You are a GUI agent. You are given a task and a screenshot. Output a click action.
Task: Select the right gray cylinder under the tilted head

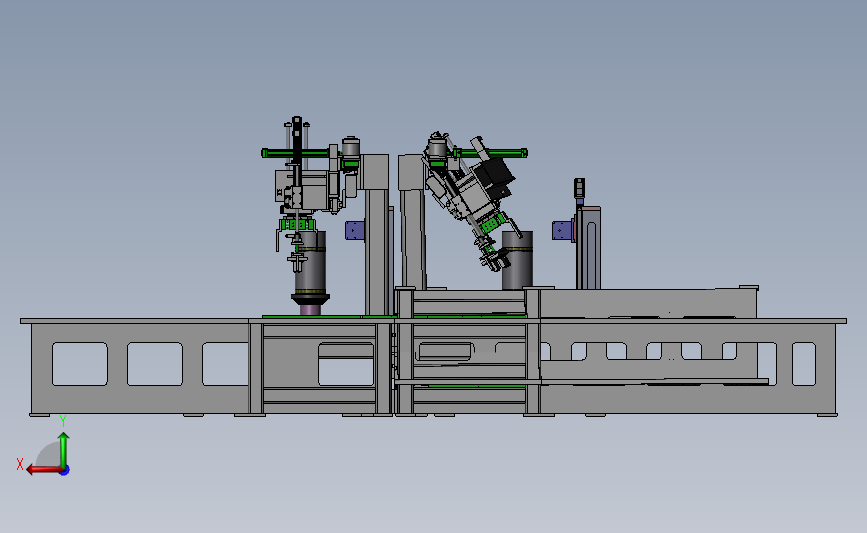[x=518, y=260]
